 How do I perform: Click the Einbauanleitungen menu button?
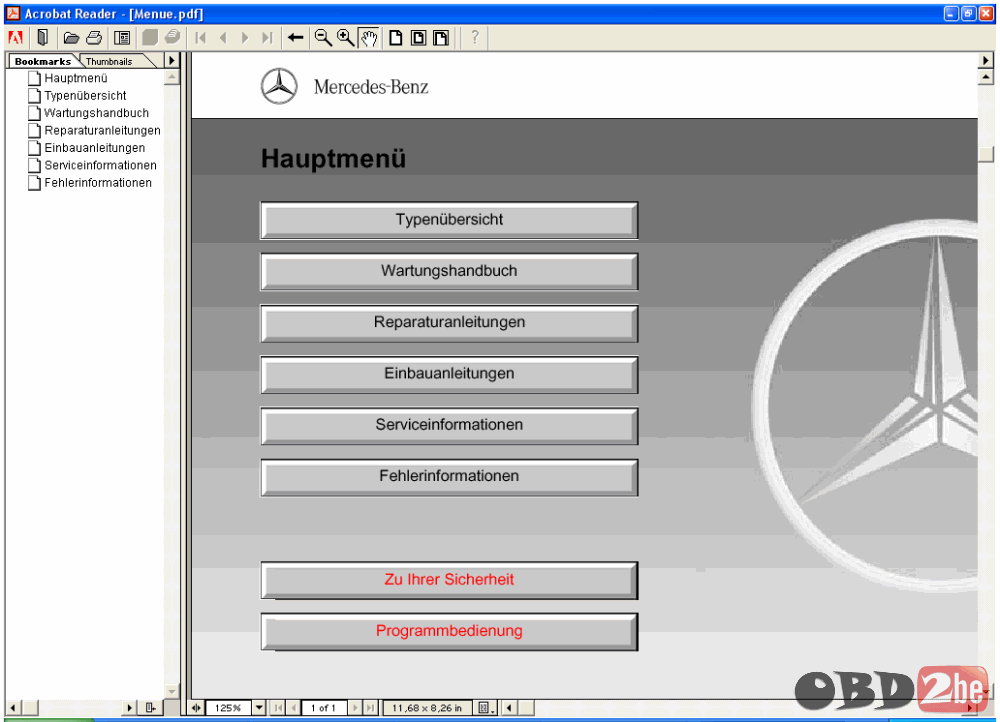point(449,374)
